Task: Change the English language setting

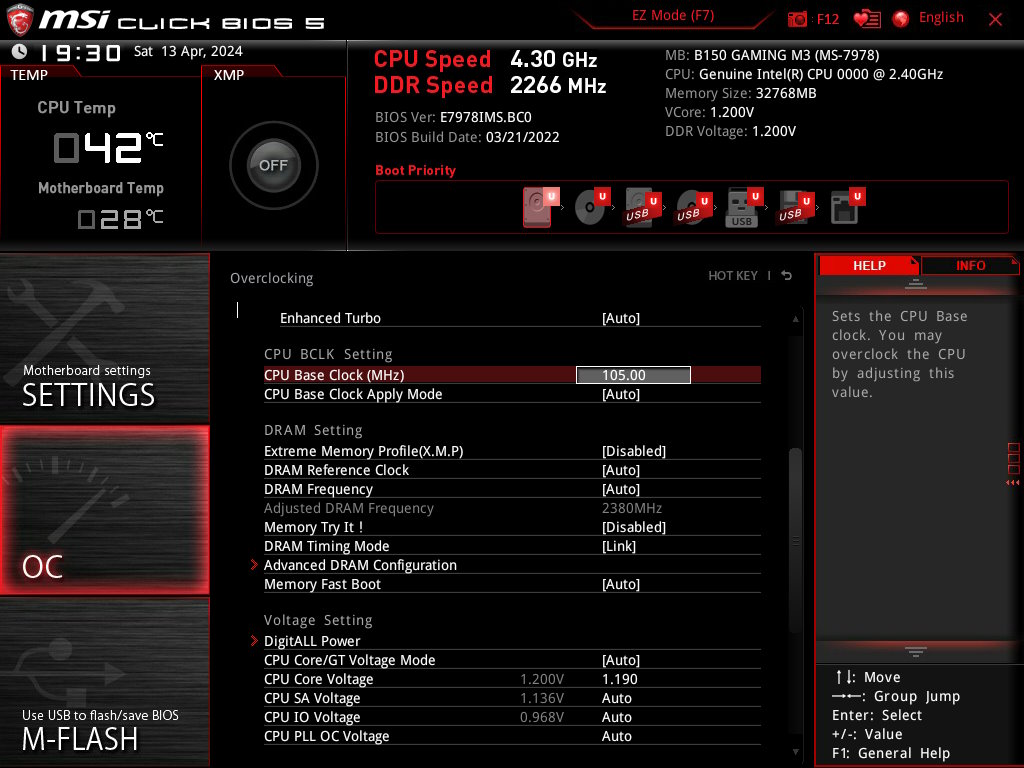Action: coord(941,18)
